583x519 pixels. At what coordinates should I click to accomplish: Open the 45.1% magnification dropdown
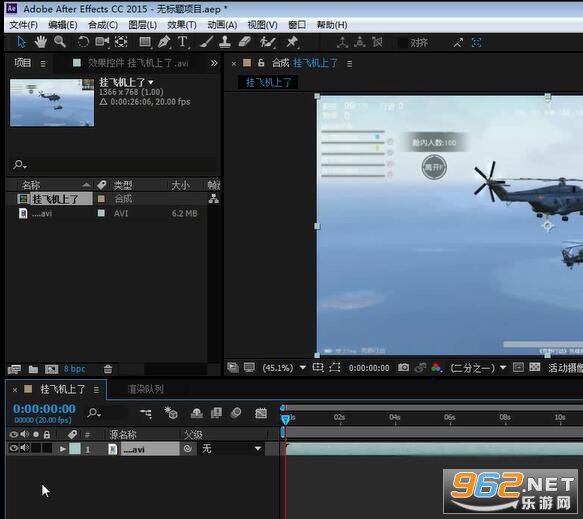pyautogui.click(x=284, y=368)
